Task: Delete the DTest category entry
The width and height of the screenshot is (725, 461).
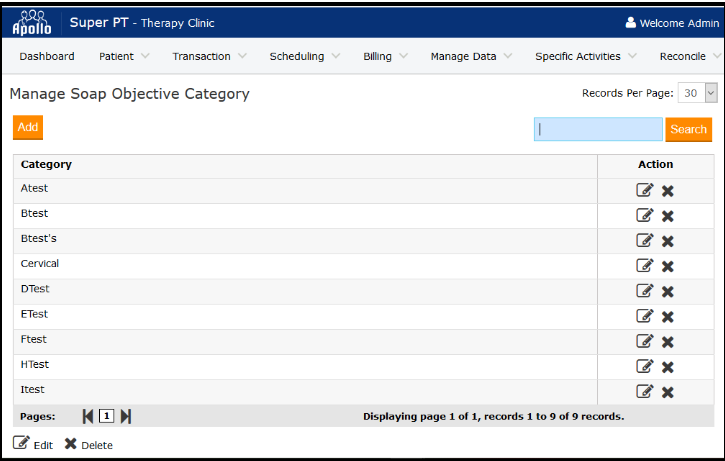Action: tap(668, 291)
